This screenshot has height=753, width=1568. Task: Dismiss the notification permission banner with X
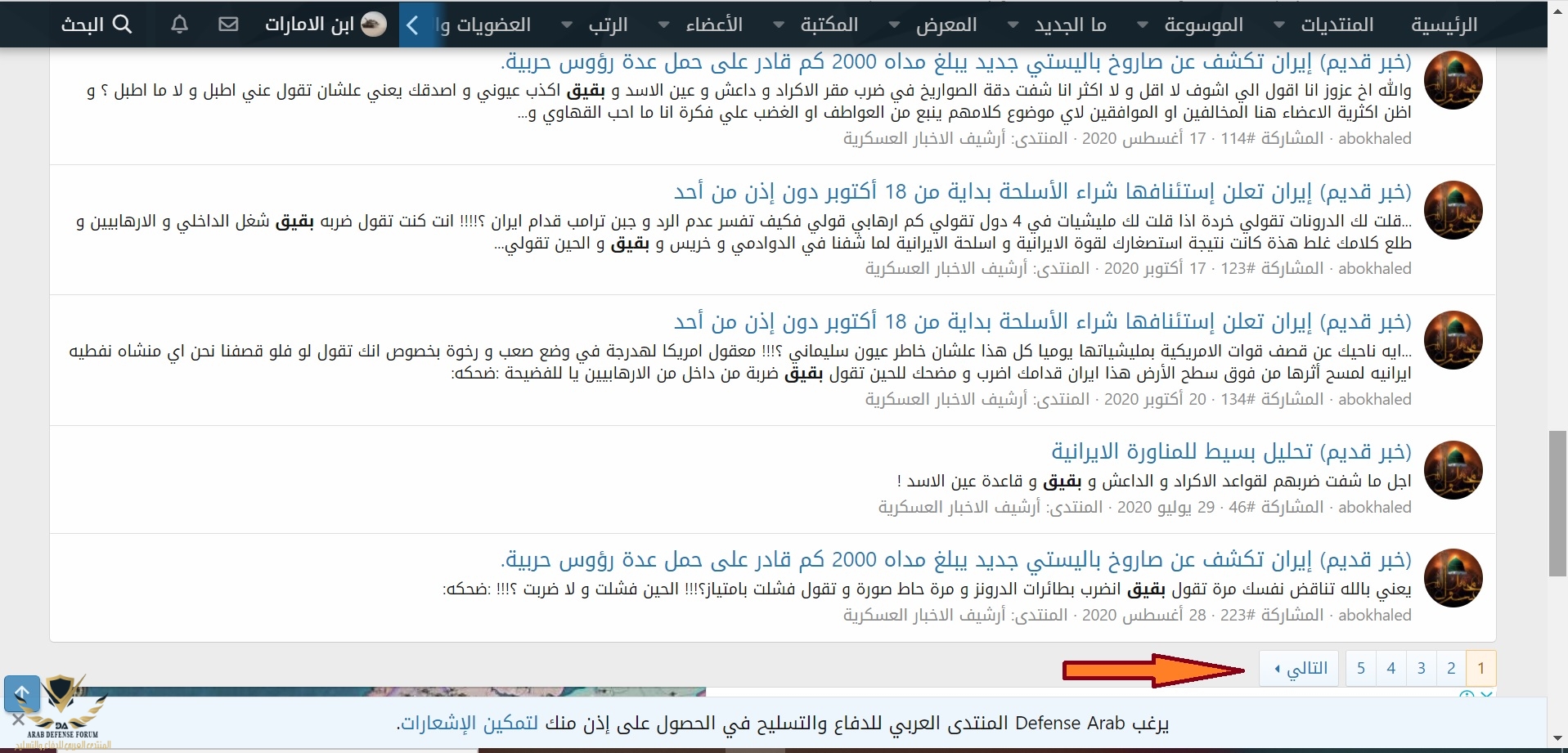coord(18,720)
